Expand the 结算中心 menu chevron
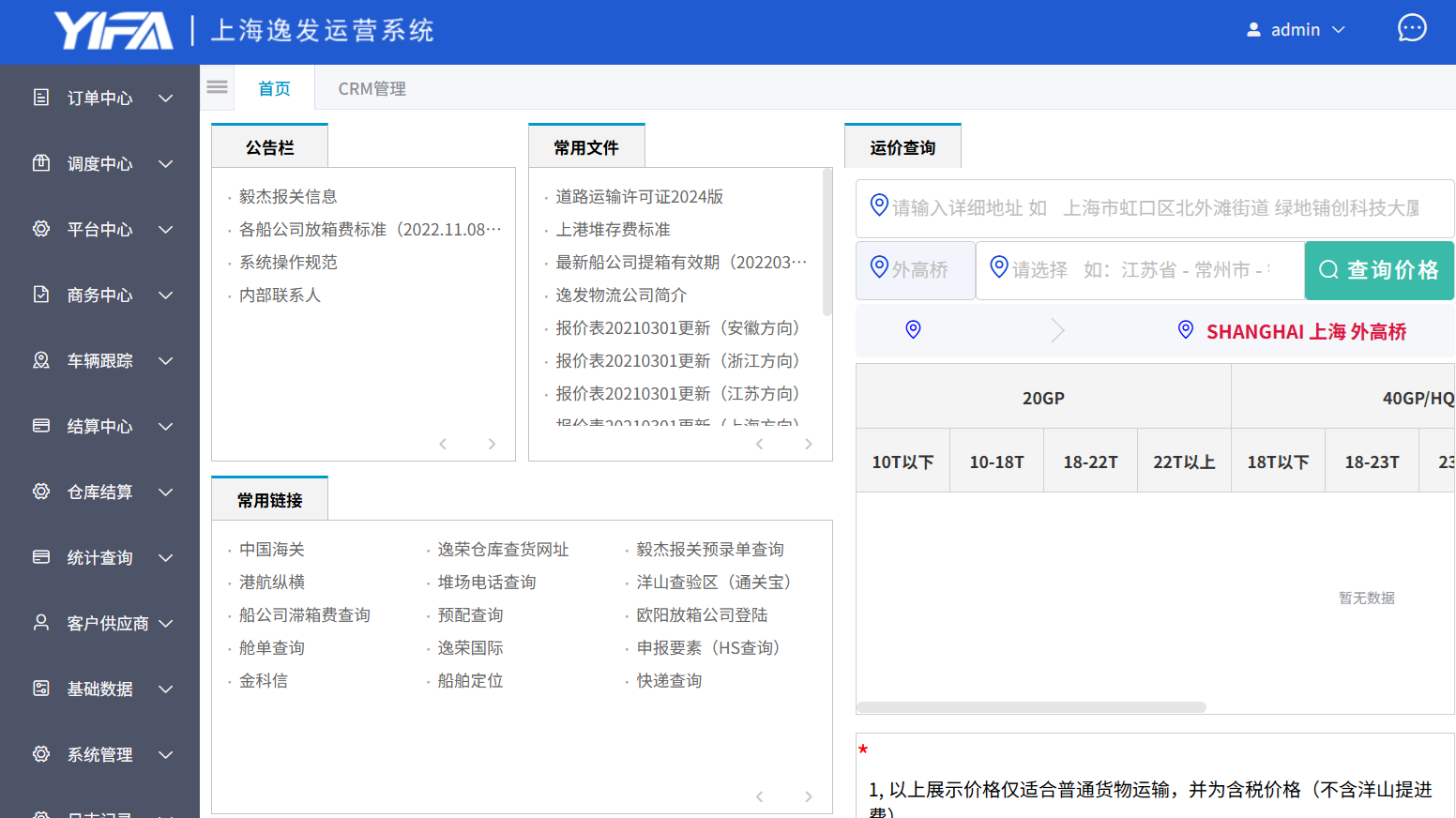 click(x=166, y=426)
